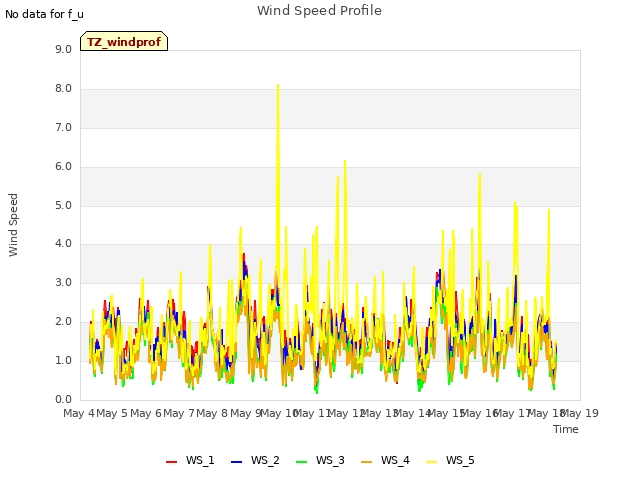Click the 6.0 y-axis tick label

point(63,167)
